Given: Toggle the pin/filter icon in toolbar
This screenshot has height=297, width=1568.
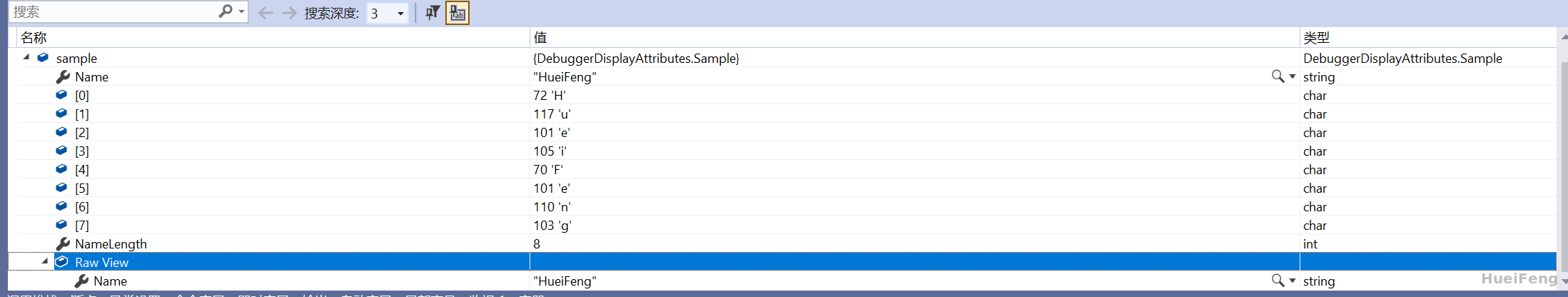Looking at the screenshot, I should point(433,13).
